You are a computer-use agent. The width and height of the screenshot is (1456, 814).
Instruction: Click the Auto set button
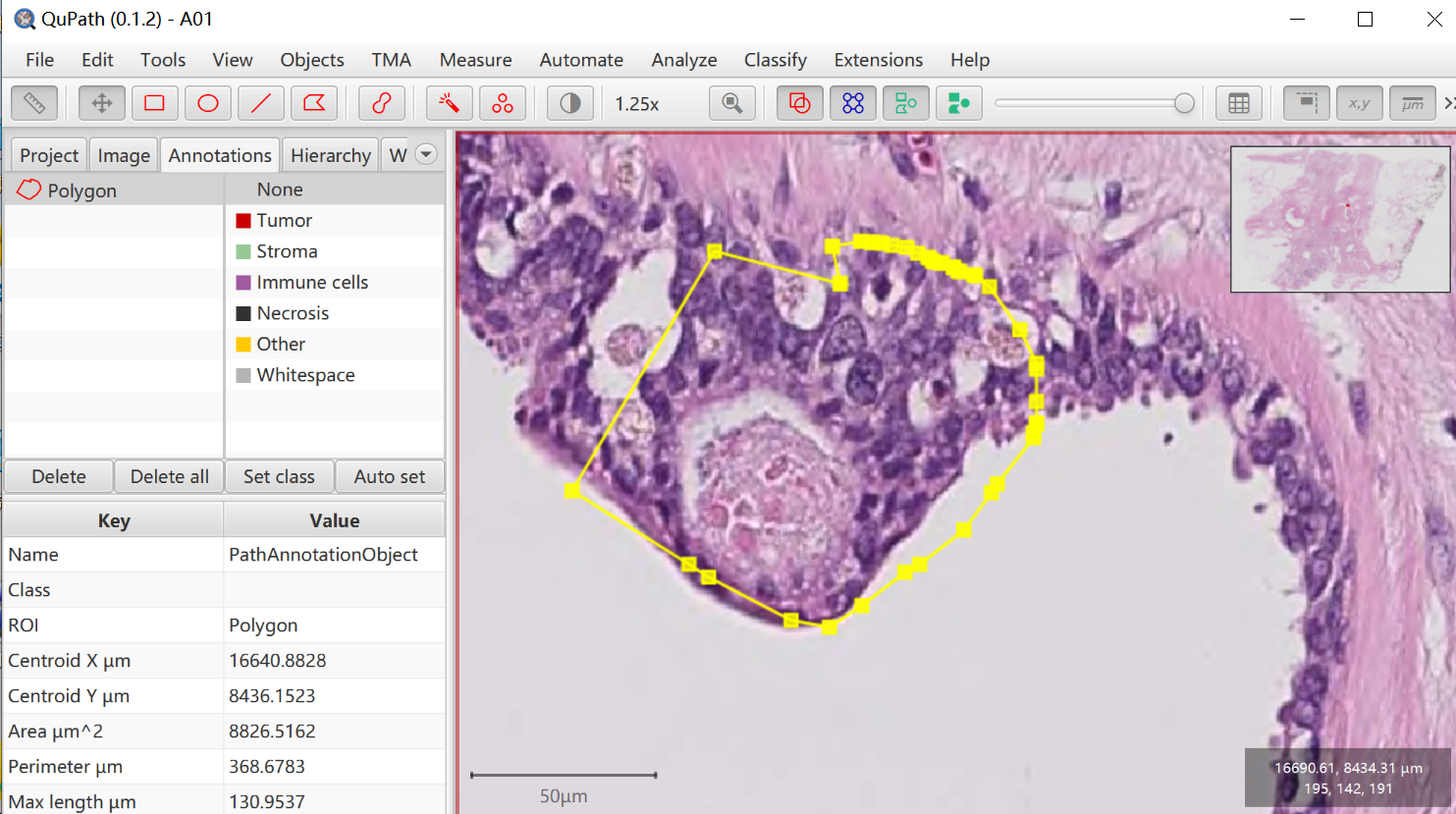(x=390, y=476)
